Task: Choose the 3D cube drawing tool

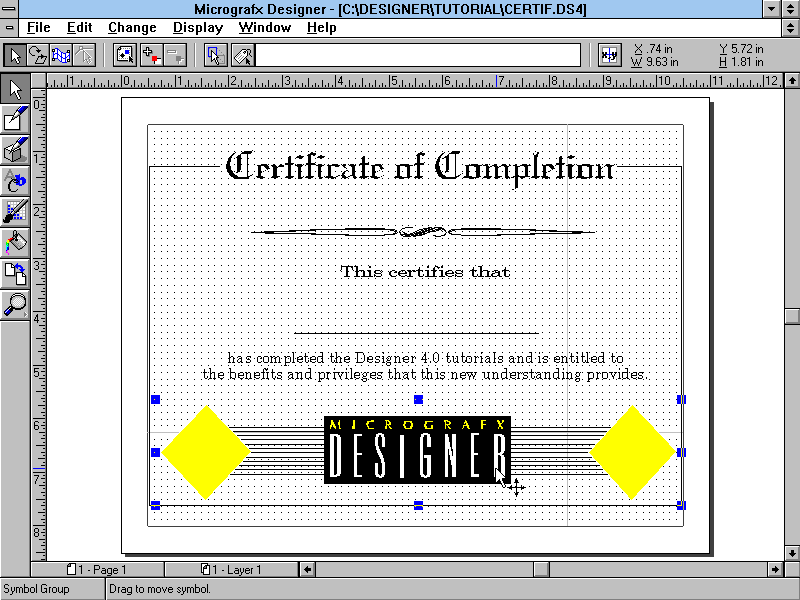Action: (15, 150)
